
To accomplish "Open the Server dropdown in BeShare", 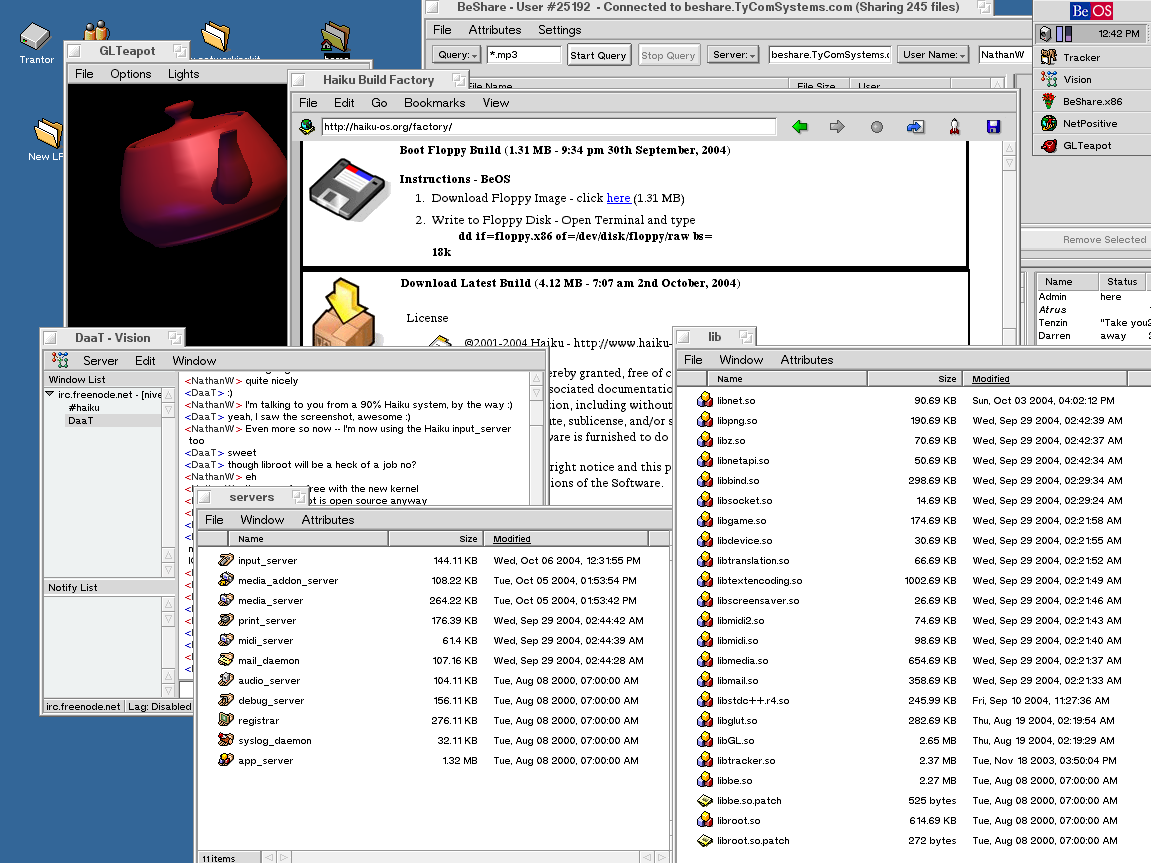I will pos(733,55).
